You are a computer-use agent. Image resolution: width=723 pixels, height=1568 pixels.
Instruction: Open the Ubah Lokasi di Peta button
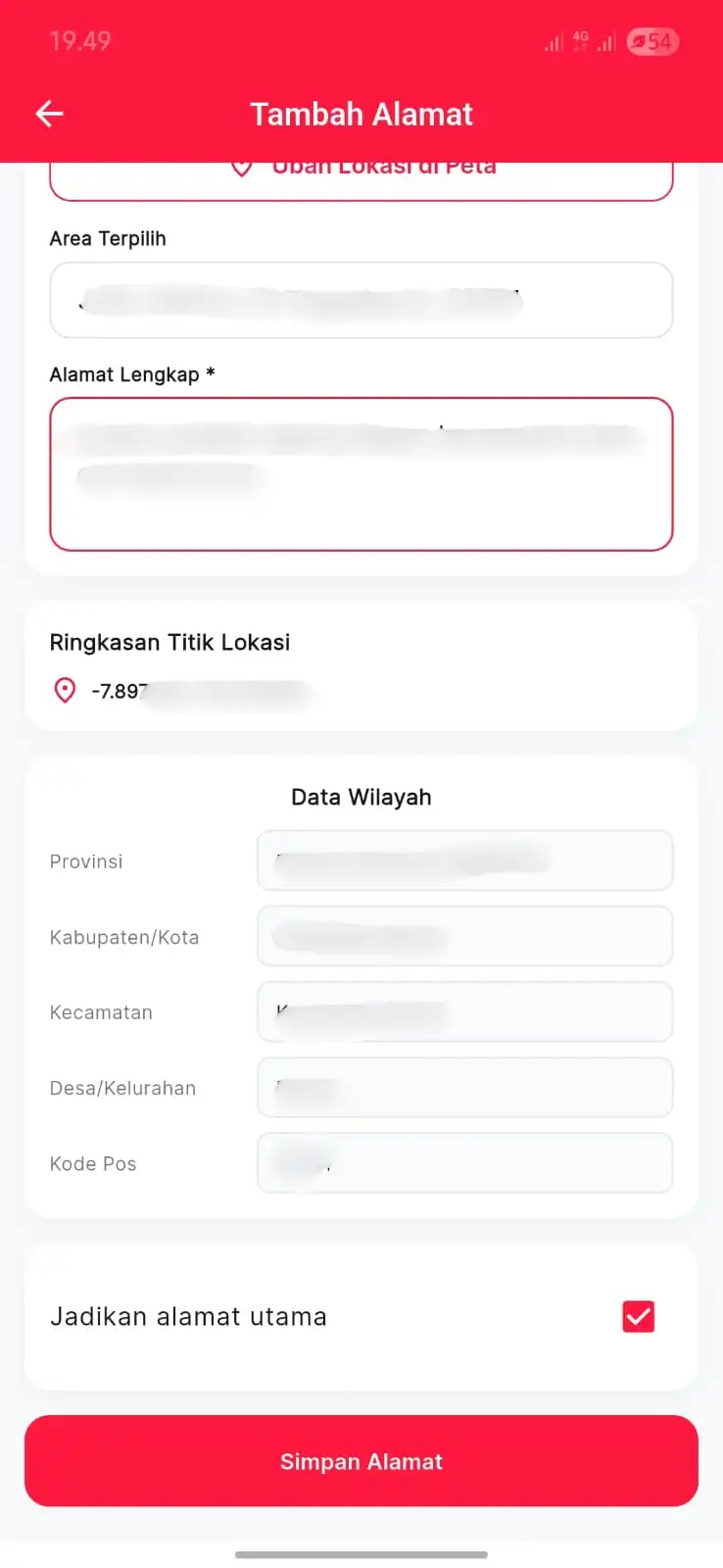pos(361,180)
